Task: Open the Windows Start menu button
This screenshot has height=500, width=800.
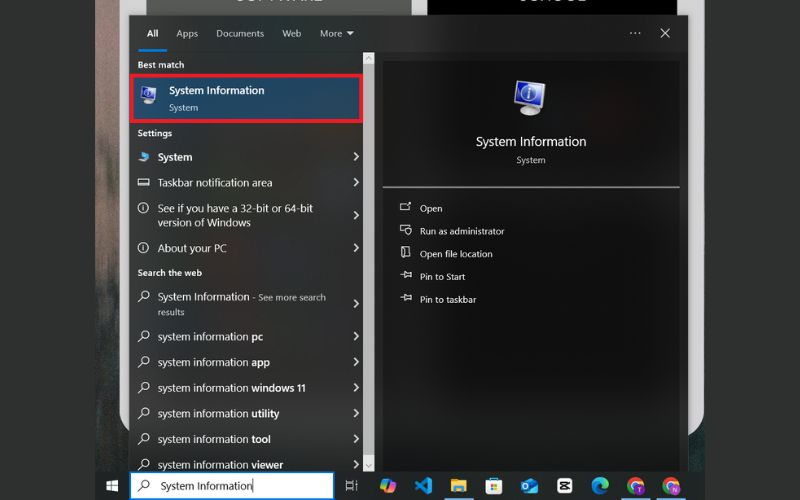Action: (x=112, y=486)
